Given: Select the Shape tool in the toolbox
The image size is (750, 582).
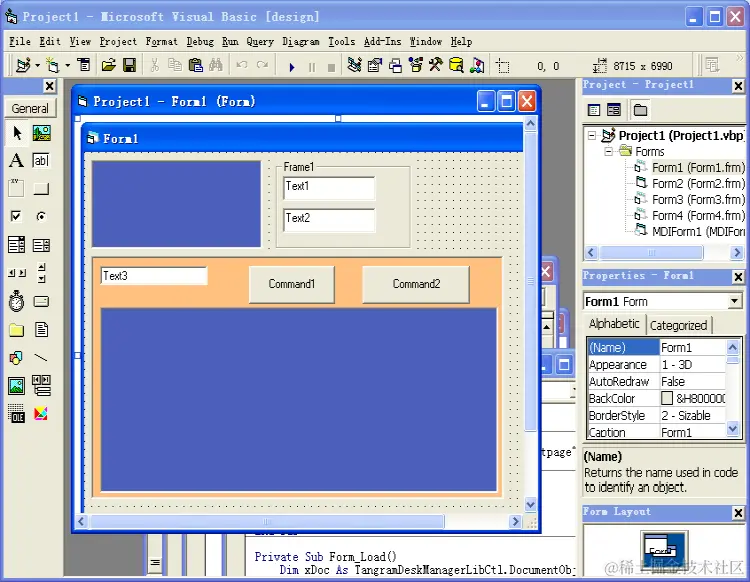Looking at the screenshot, I should [17, 358].
